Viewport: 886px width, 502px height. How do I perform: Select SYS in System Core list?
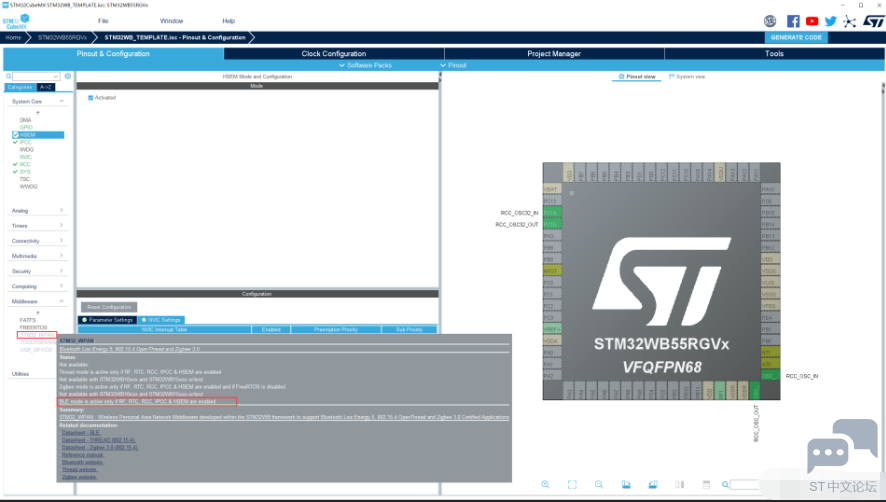point(25,172)
